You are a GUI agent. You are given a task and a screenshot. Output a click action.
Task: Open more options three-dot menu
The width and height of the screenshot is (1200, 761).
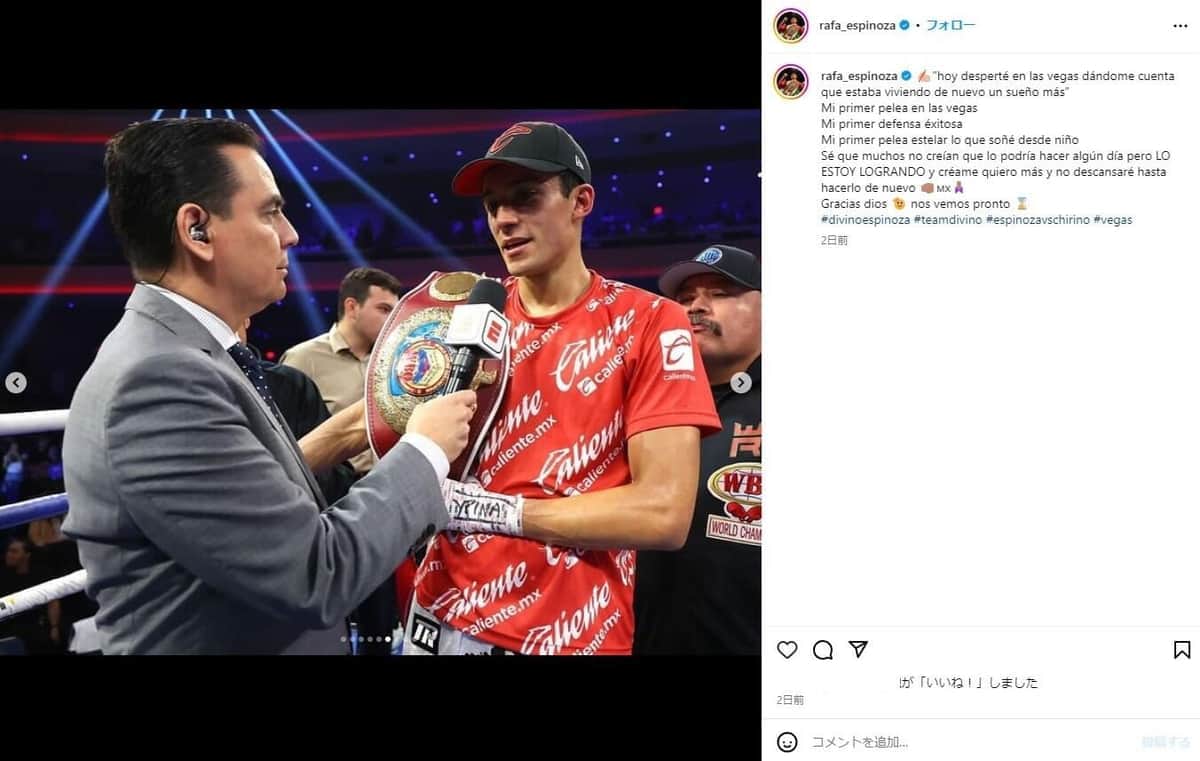point(1180,25)
